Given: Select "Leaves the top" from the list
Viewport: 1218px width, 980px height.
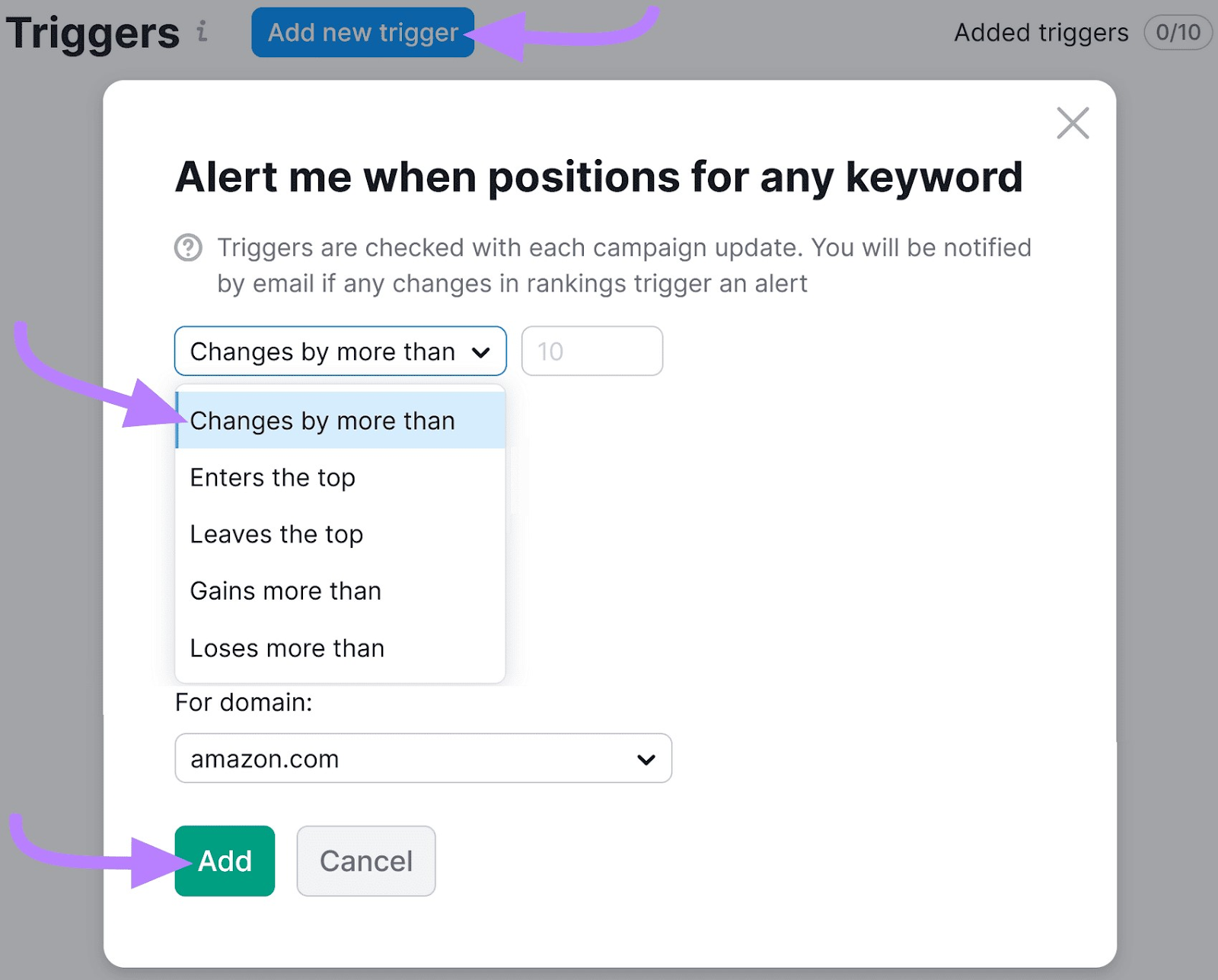Looking at the screenshot, I should pos(276,534).
